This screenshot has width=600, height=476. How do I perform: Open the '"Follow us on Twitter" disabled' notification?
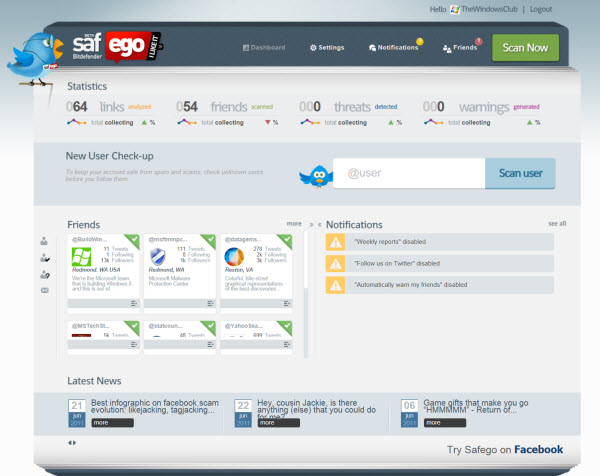[440, 264]
